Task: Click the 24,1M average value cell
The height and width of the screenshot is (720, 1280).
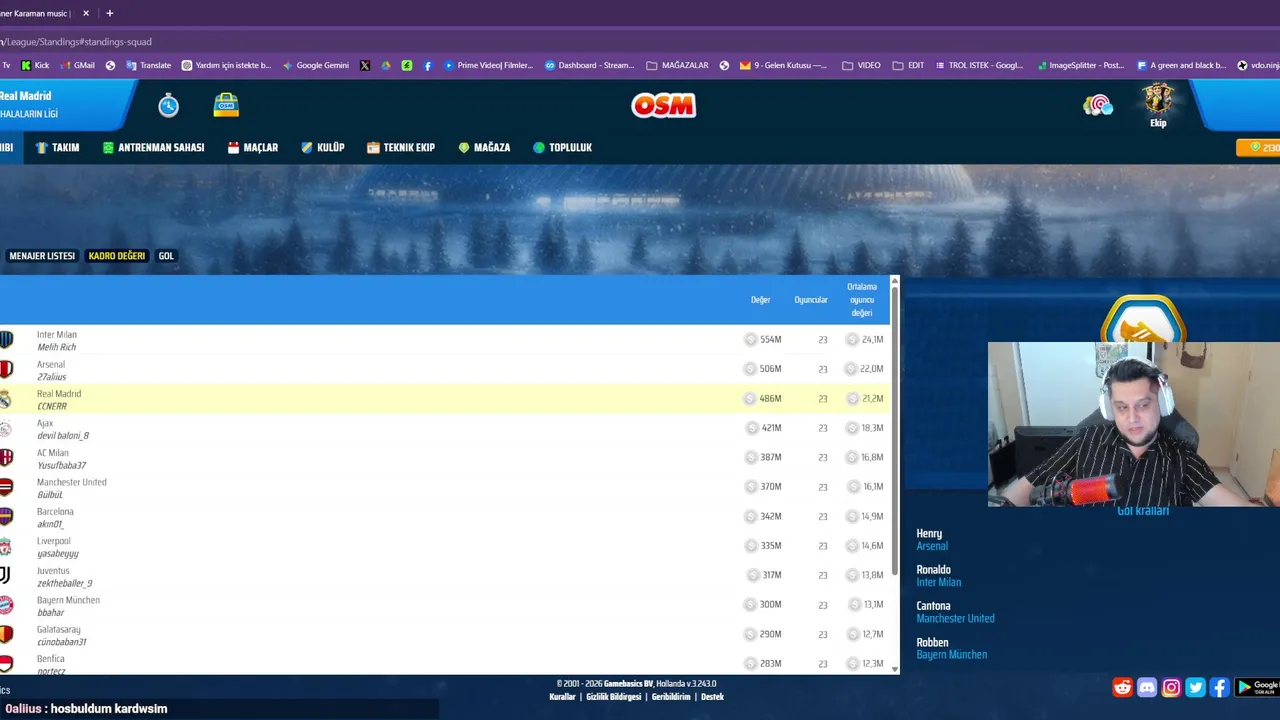Action: coord(865,340)
